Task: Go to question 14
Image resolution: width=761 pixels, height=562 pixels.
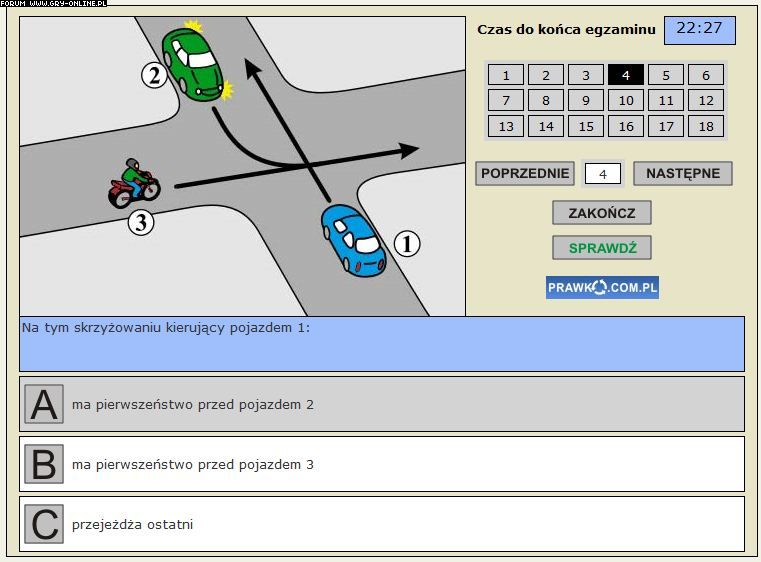Action: (x=546, y=126)
